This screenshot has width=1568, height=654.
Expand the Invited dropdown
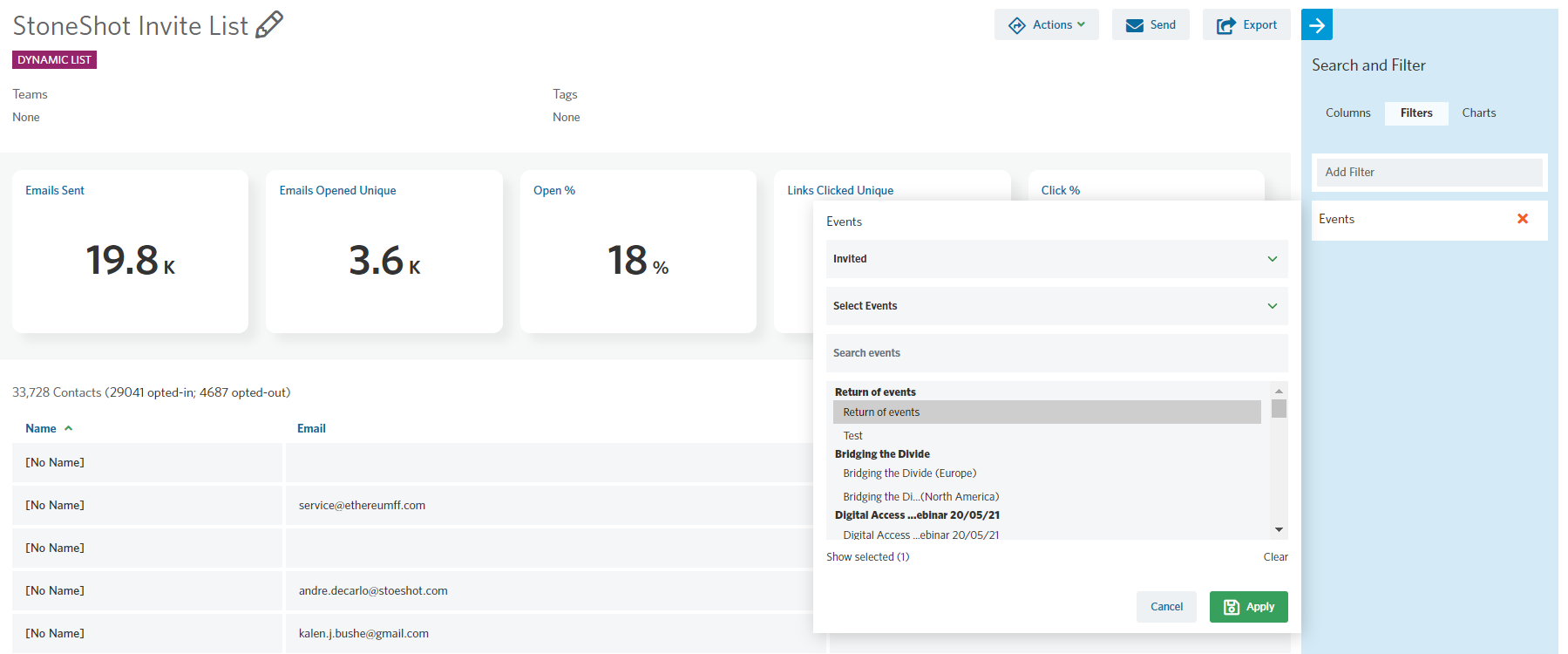click(x=1057, y=259)
